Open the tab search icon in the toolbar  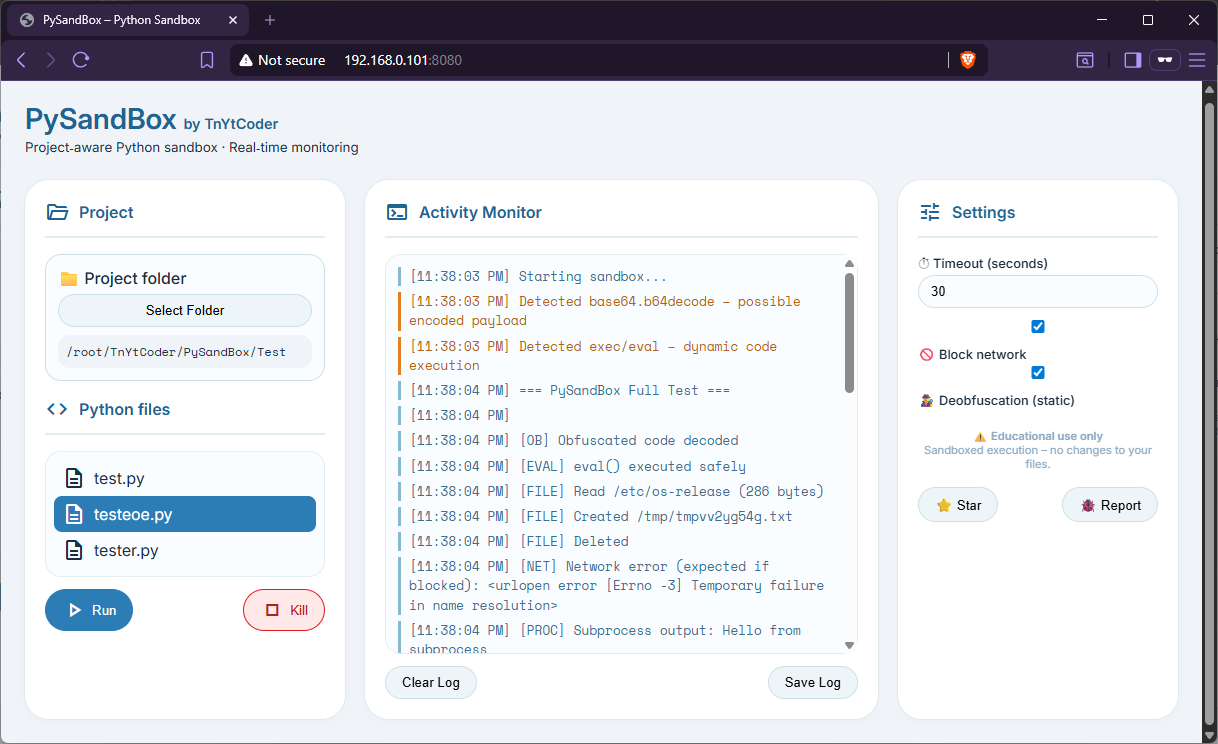coord(1085,60)
